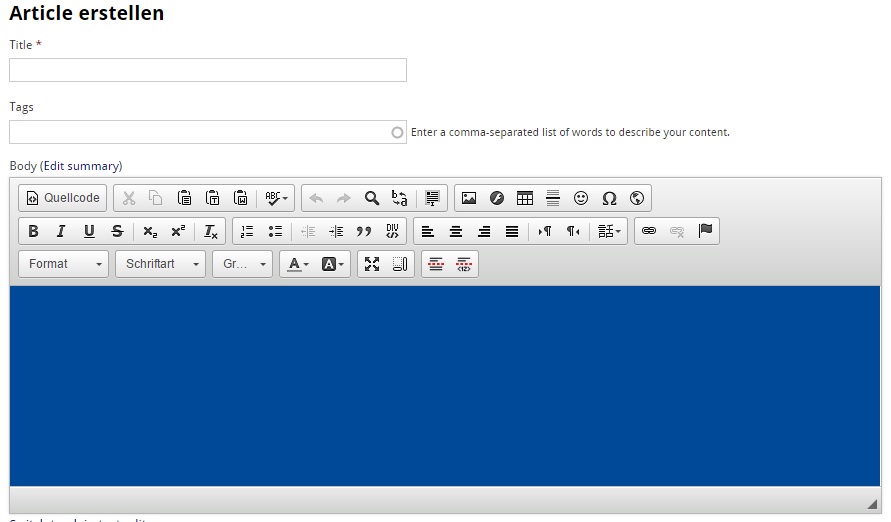Insert an image using the image icon
The height and width of the screenshot is (522, 891).
469,198
